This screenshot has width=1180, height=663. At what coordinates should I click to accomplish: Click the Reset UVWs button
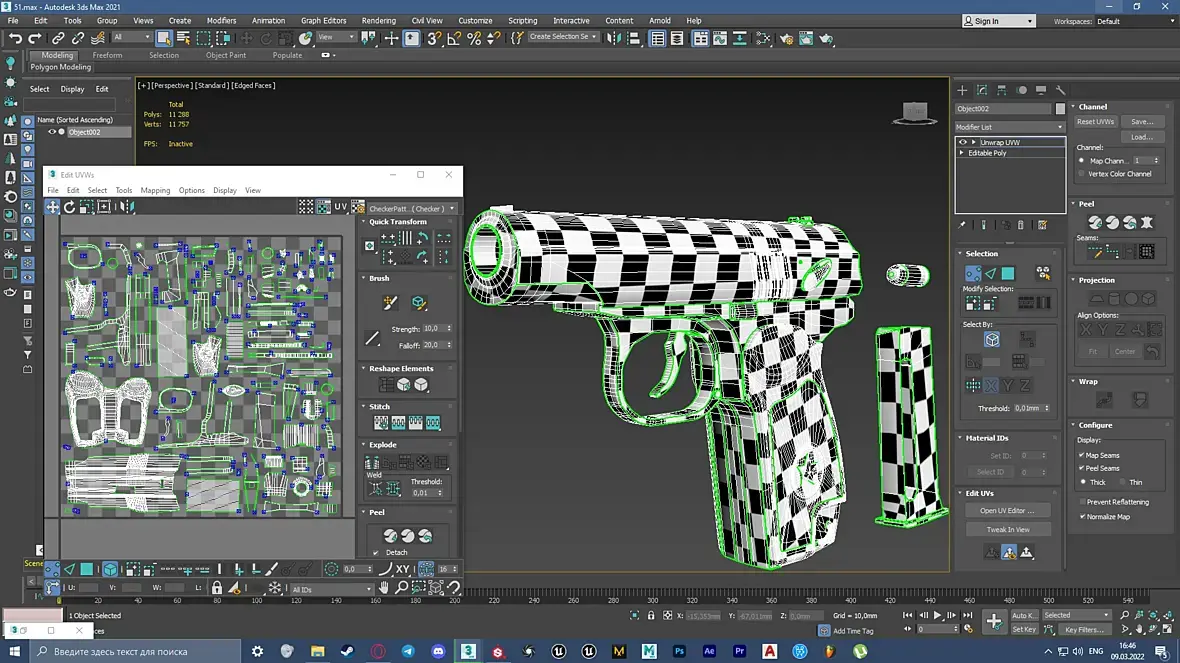coord(1095,122)
